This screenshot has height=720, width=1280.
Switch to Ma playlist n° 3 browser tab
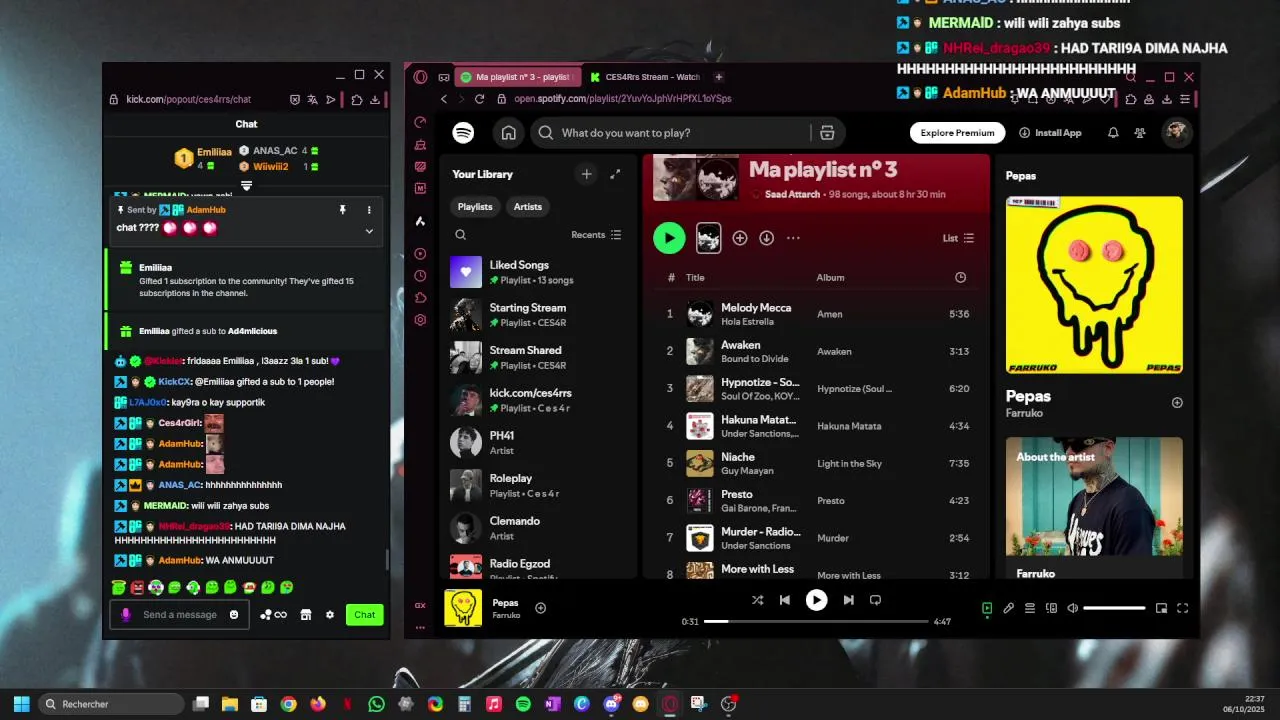[518, 77]
